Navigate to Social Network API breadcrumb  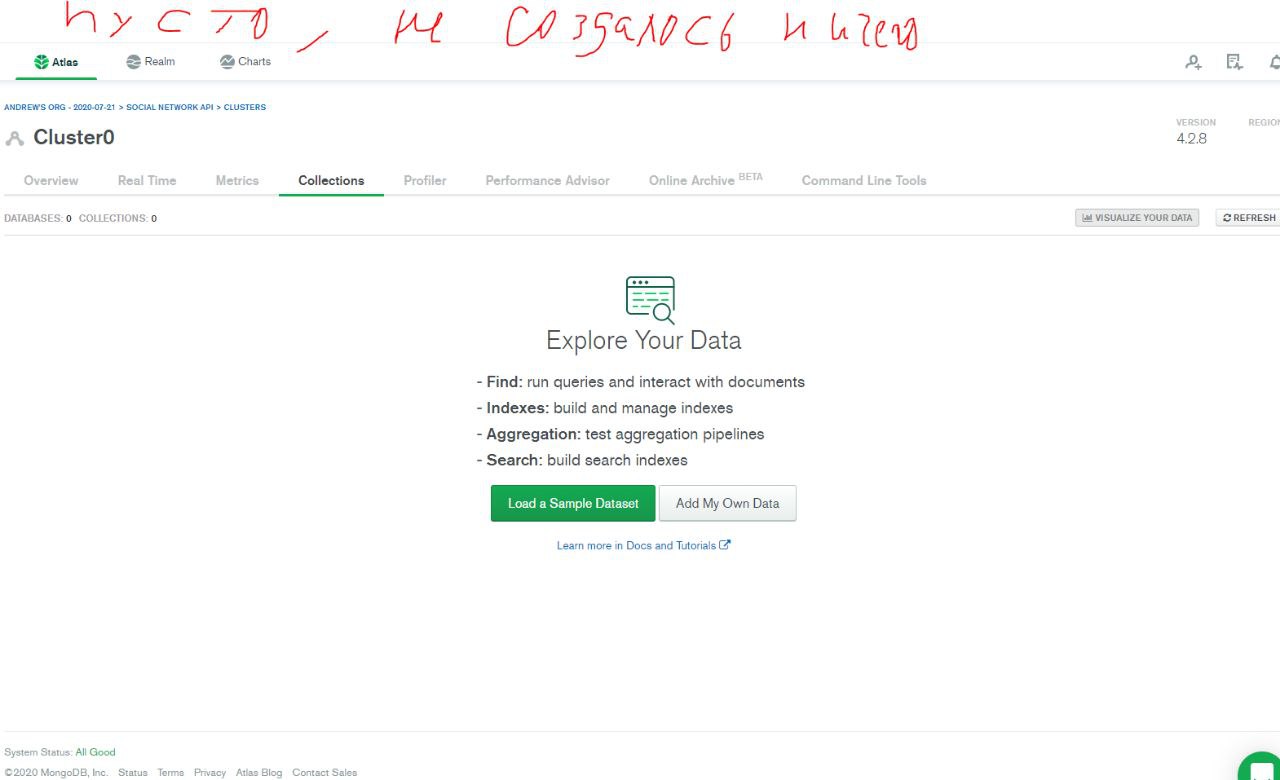[169, 107]
